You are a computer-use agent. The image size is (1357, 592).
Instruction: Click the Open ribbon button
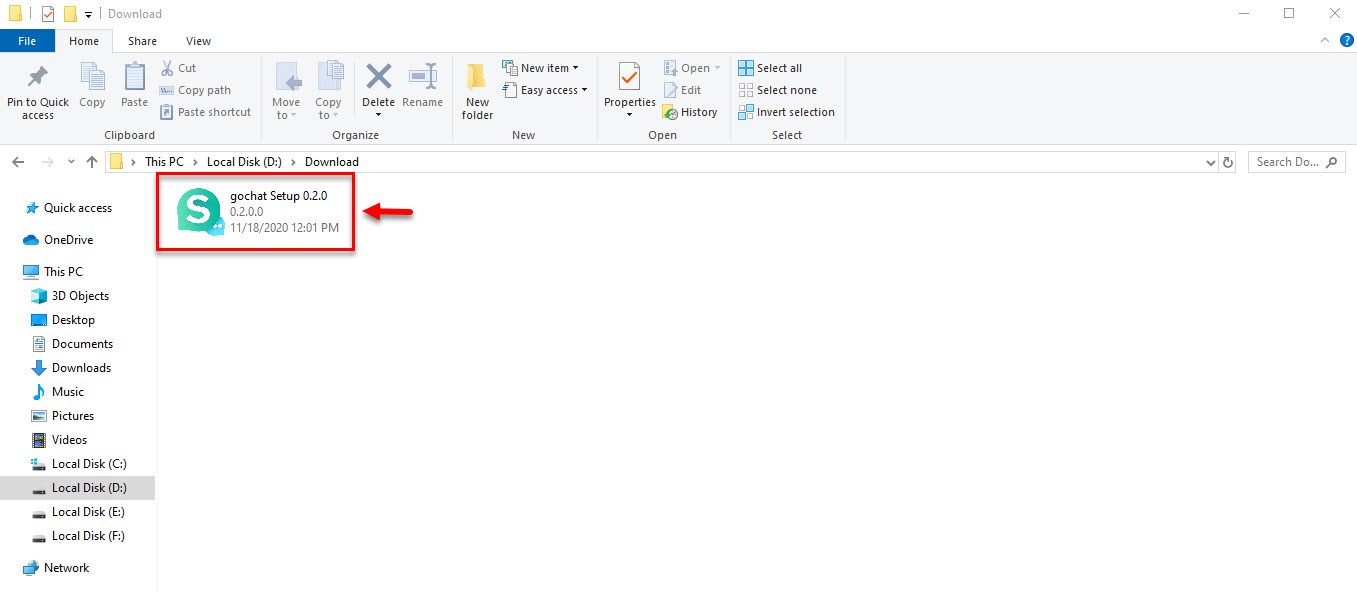(691, 68)
